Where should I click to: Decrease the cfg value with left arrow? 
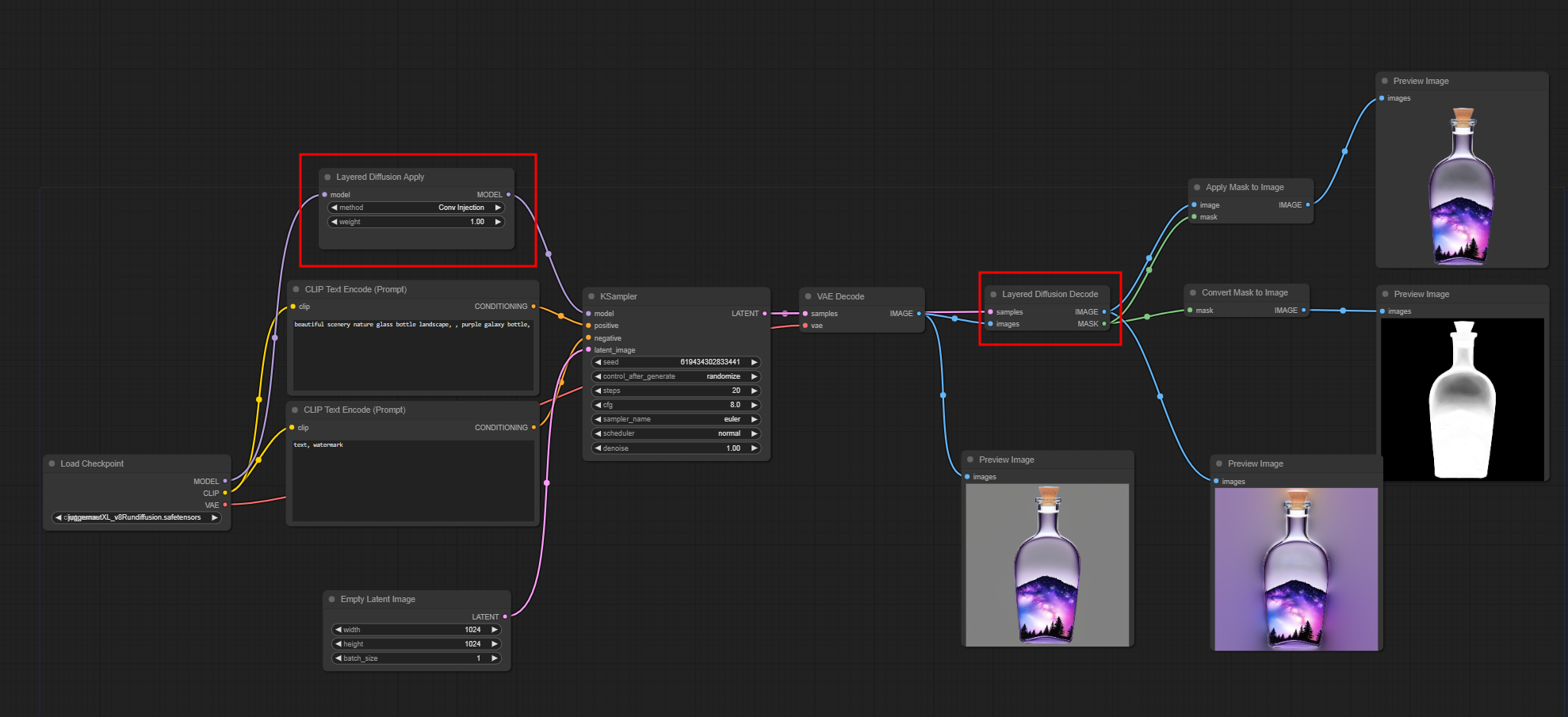(x=598, y=405)
